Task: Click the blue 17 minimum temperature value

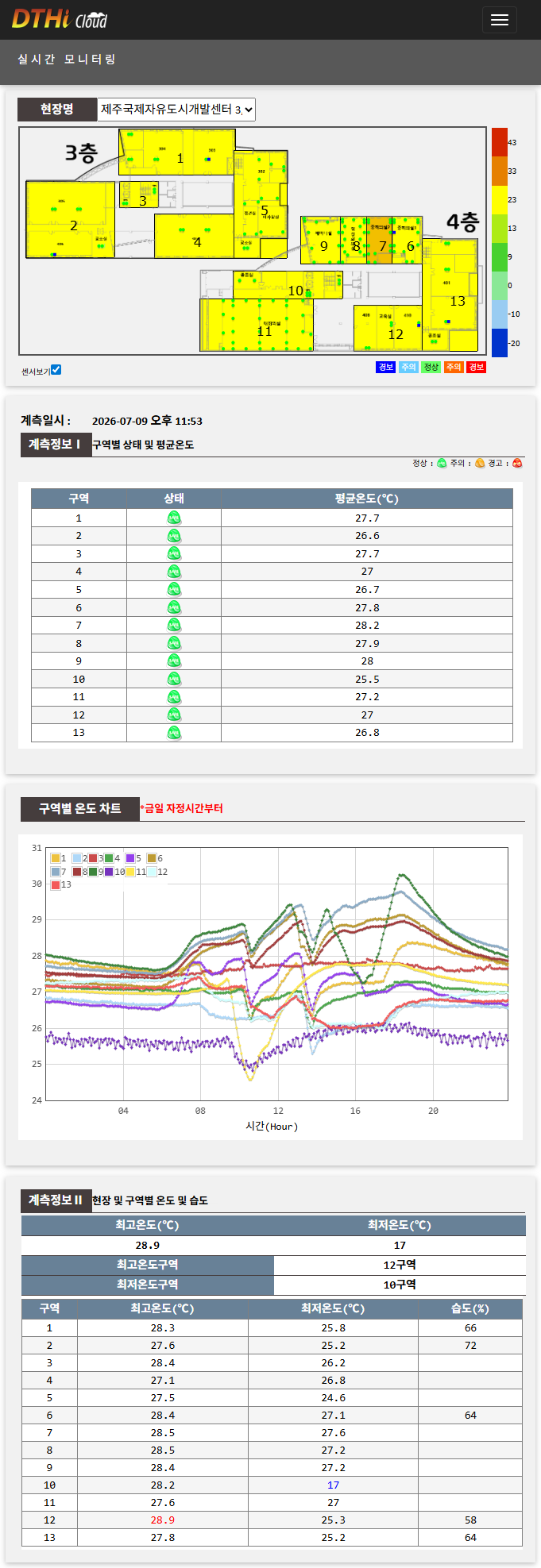Action: point(334,1485)
